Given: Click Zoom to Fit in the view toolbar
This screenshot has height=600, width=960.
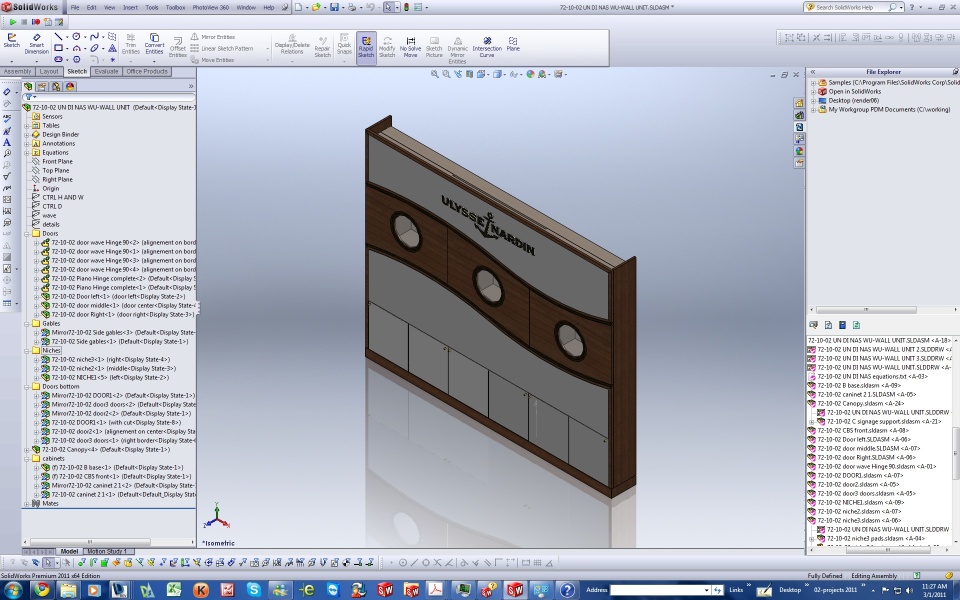Looking at the screenshot, I should 435,74.
